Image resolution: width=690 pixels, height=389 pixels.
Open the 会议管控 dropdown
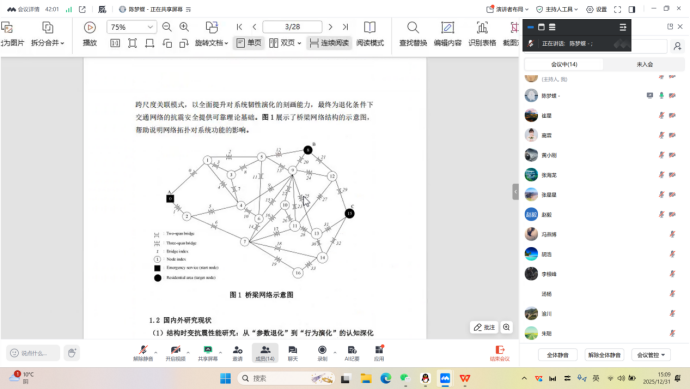pos(651,355)
